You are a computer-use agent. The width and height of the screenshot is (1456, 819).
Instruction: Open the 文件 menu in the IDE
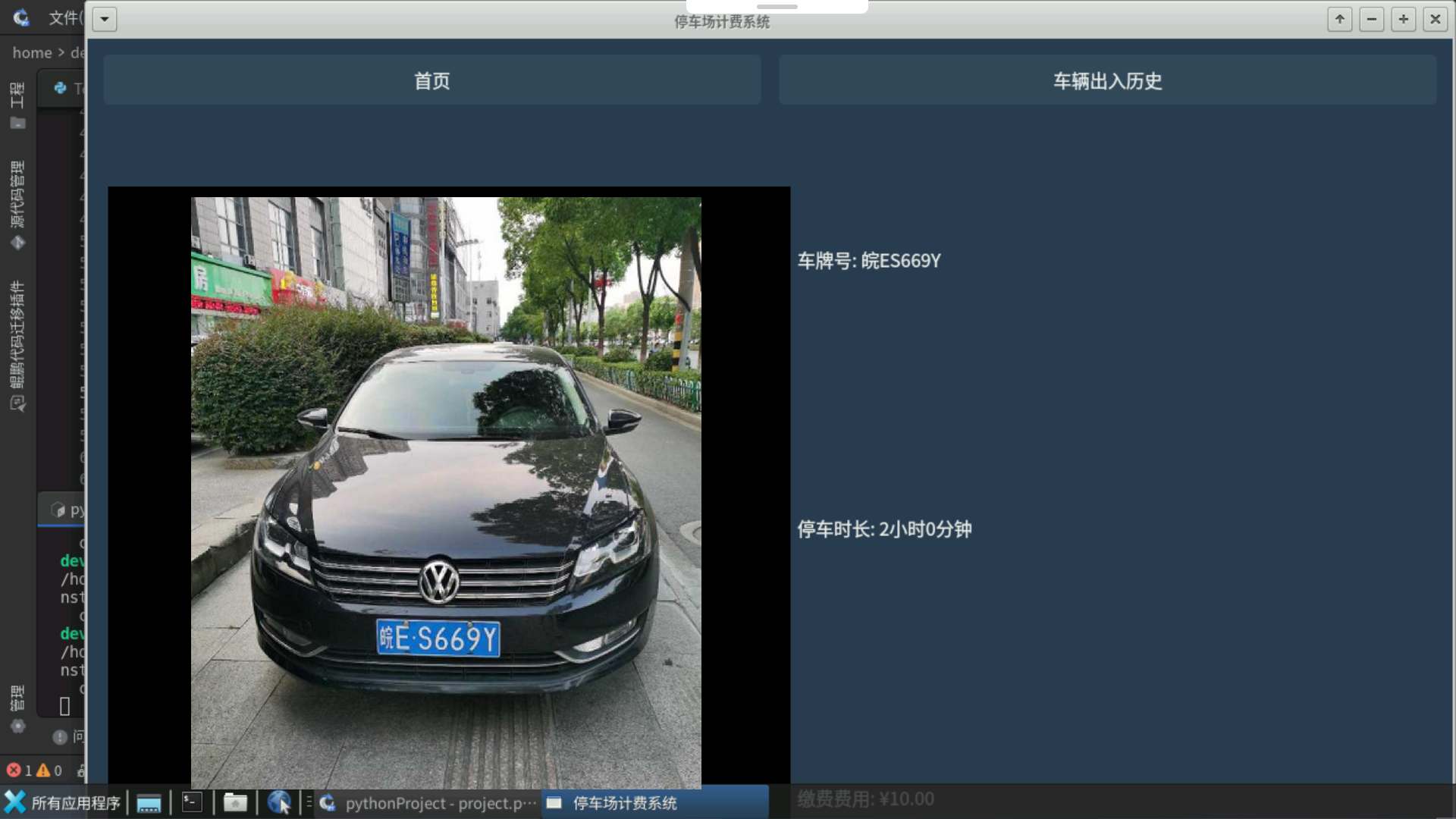pyautogui.click(x=66, y=18)
